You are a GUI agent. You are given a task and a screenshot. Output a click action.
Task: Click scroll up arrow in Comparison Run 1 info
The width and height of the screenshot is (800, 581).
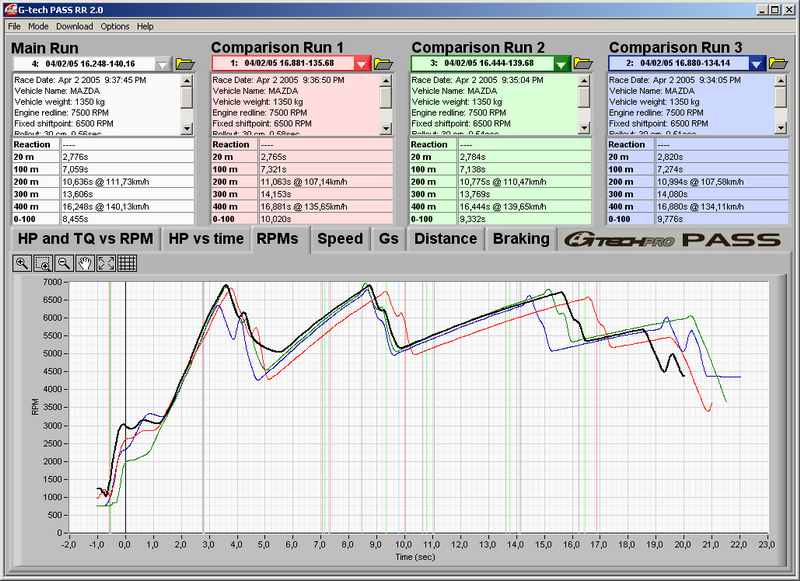tap(386, 81)
